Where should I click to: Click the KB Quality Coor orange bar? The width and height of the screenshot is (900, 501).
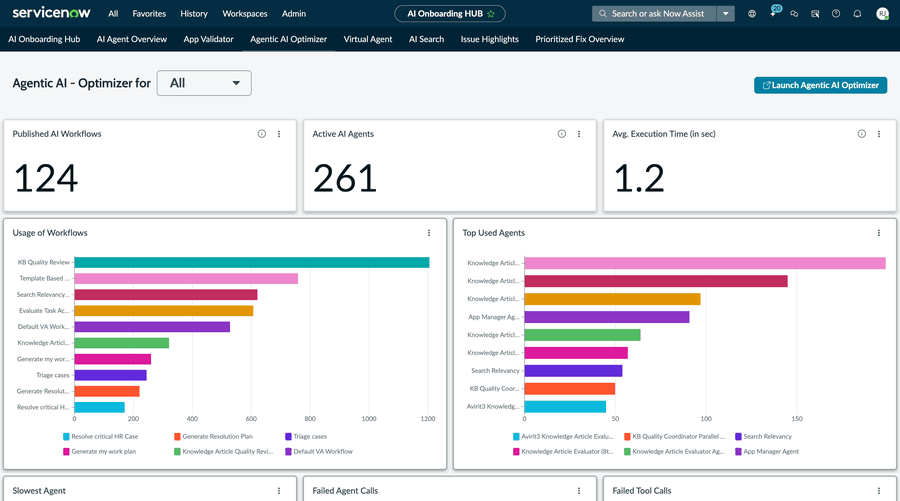570,389
